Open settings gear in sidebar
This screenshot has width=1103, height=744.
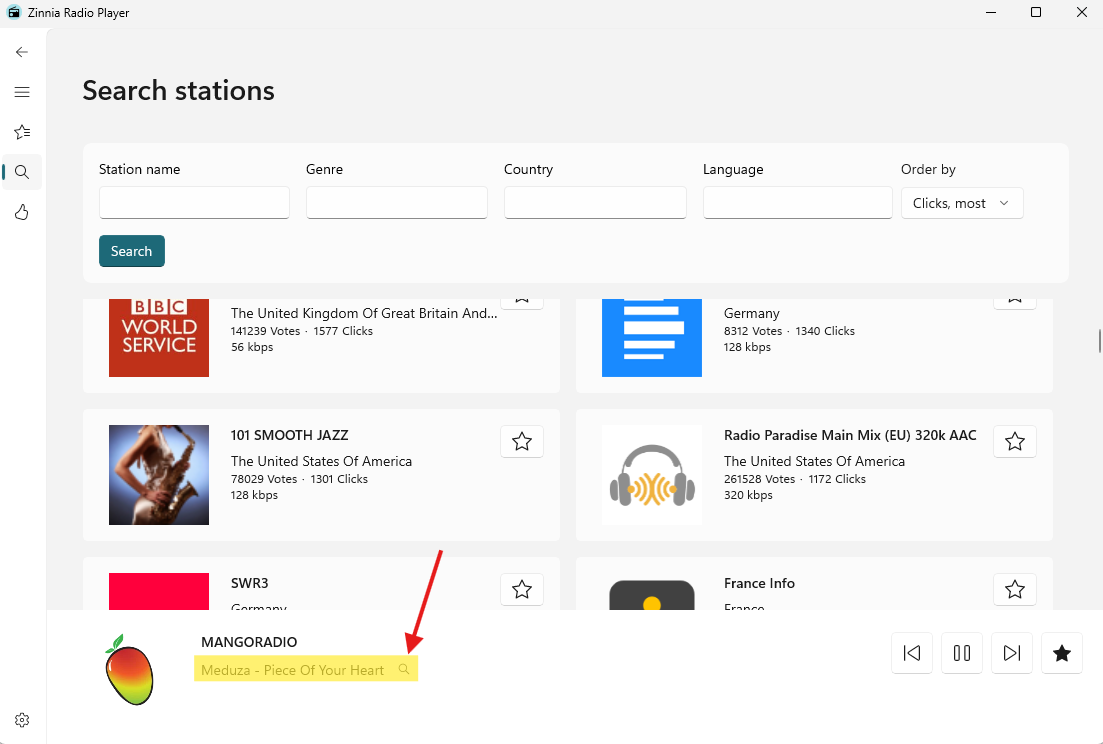(22, 720)
